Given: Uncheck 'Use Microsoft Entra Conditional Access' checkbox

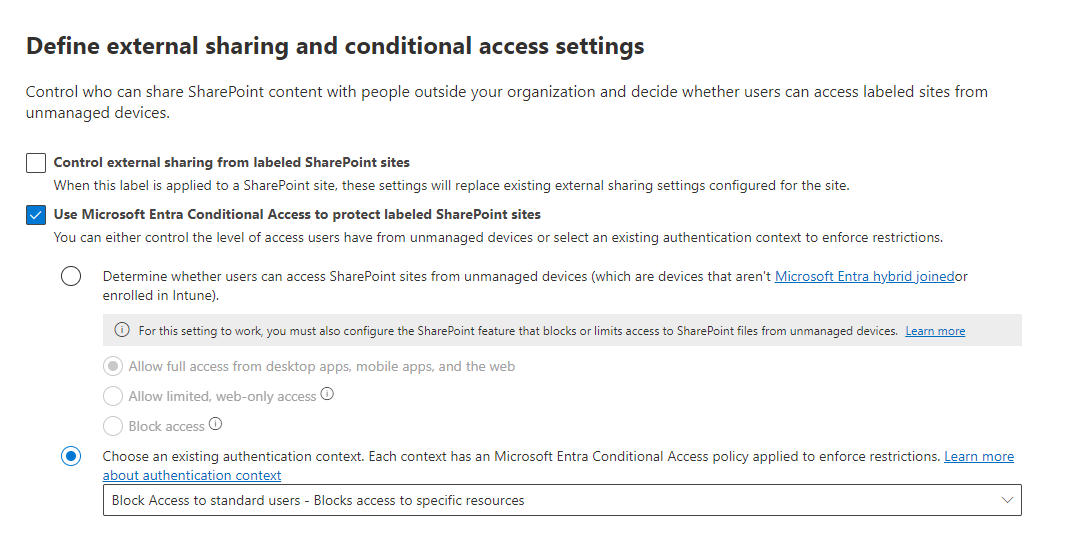Looking at the screenshot, I should [36, 215].
